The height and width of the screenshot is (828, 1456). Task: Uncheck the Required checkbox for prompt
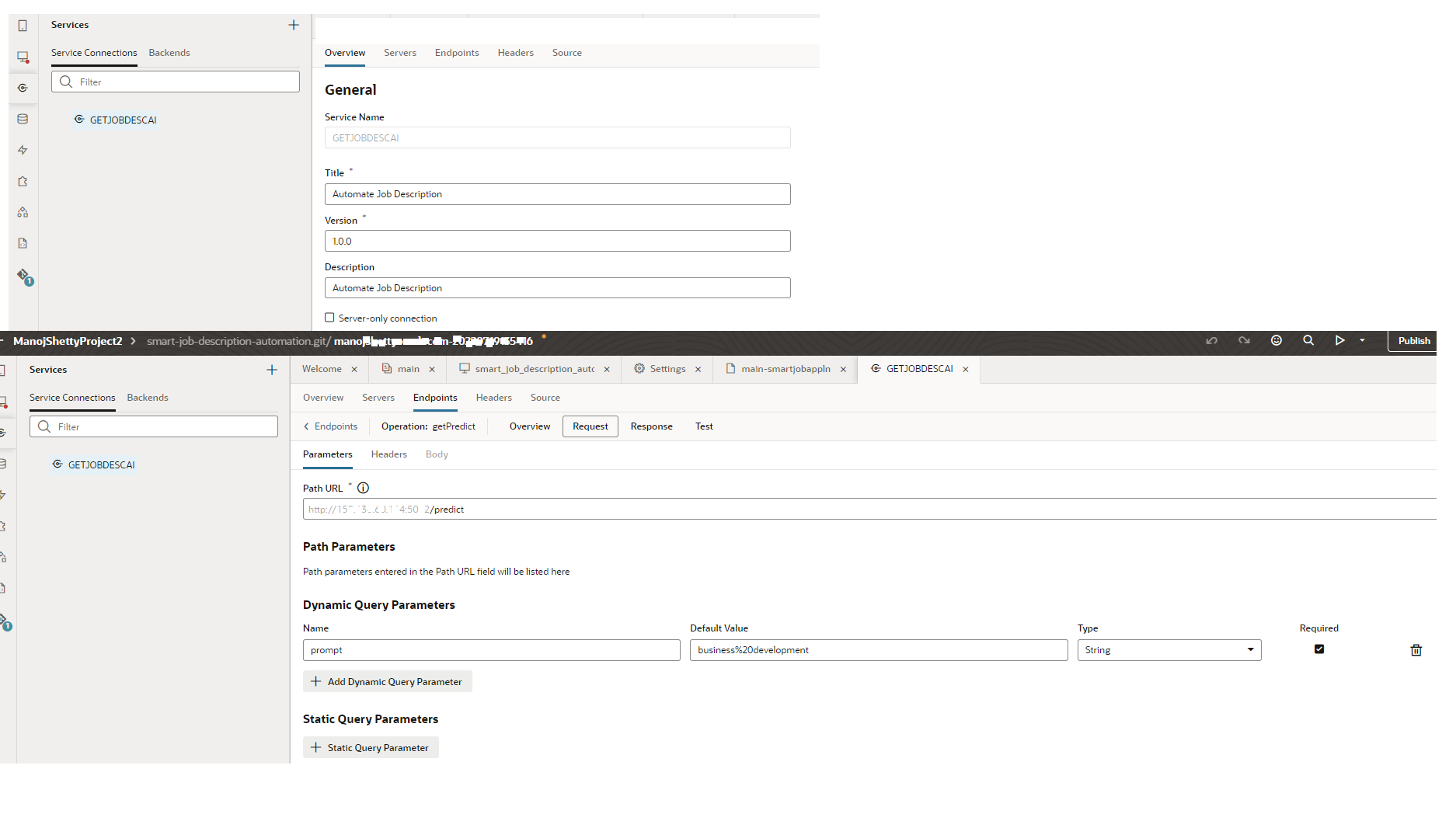click(x=1318, y=649)
